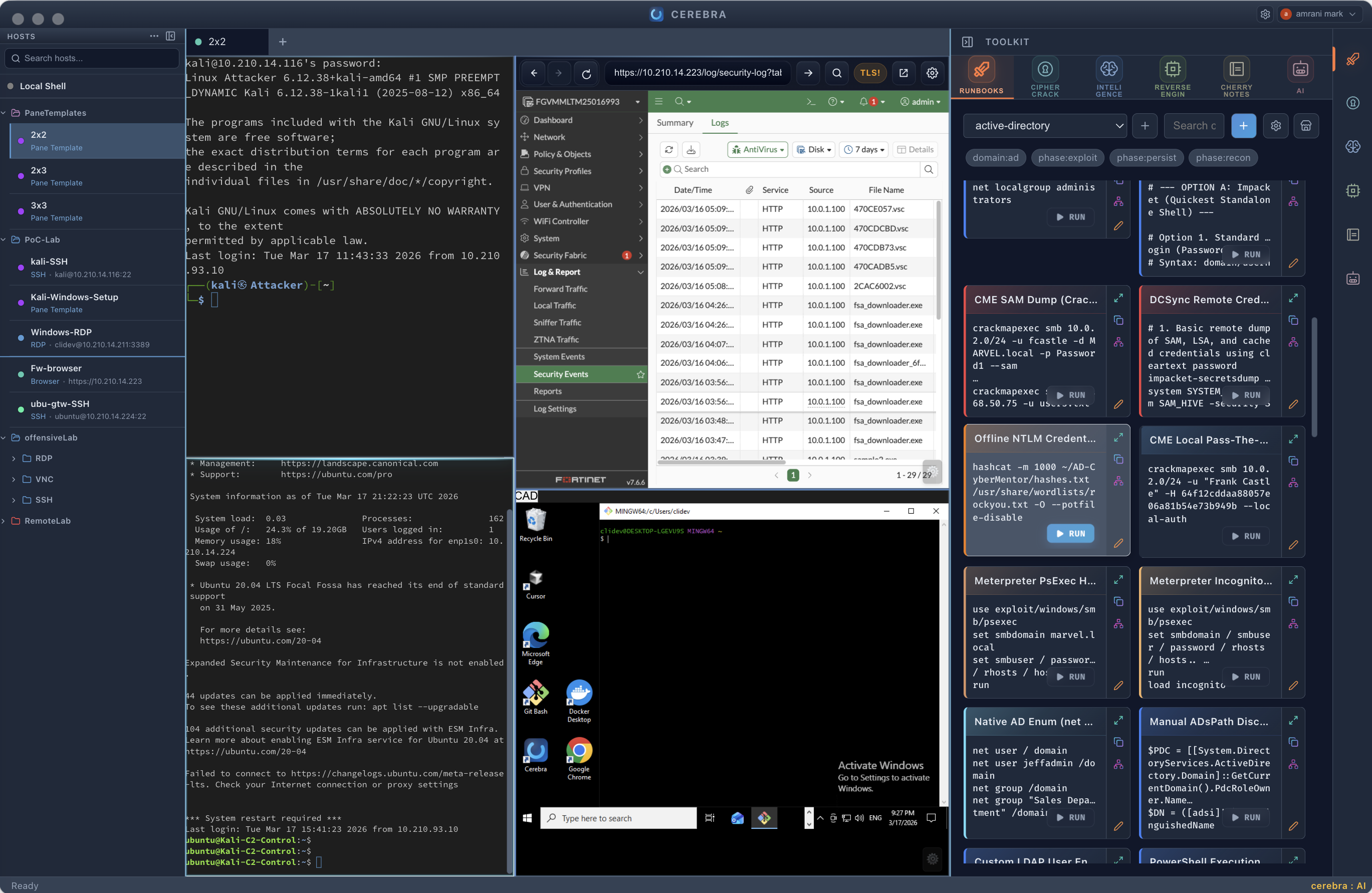This screenshot has height=893, width=1372.
Task: Click the Details button above the logs
Action: pos(915,149)
